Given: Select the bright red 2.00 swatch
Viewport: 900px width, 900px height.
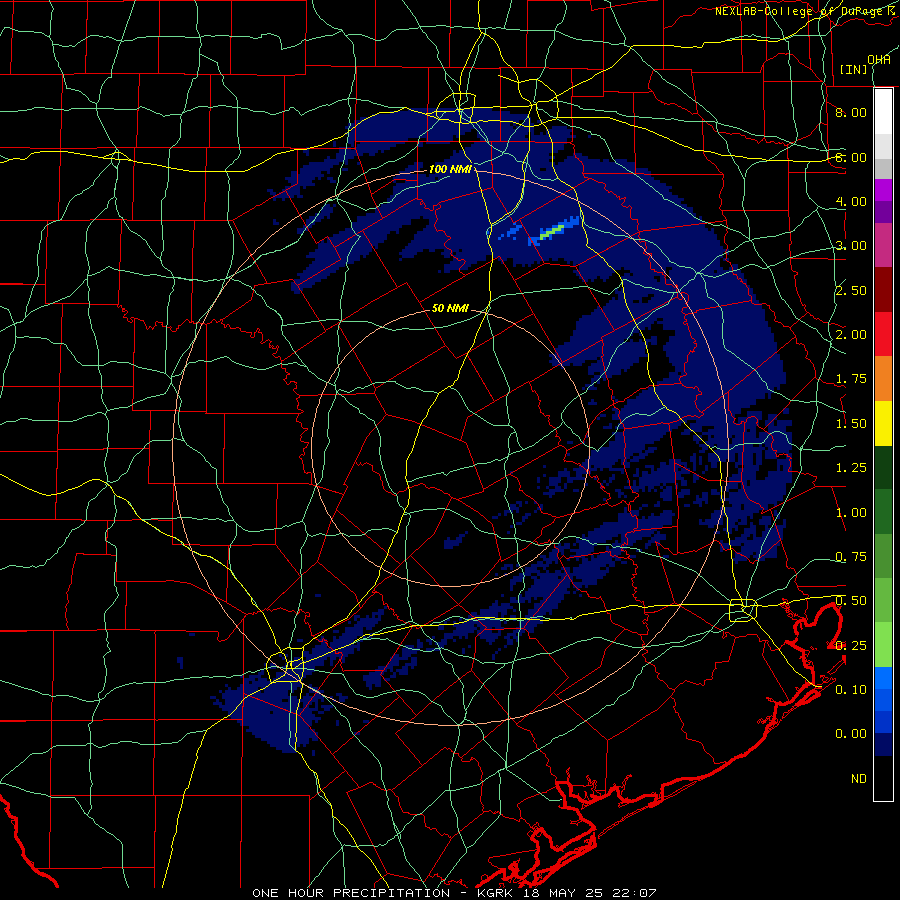Looking at the screenshot, I should pyautogui.click(x=883, y=334).
